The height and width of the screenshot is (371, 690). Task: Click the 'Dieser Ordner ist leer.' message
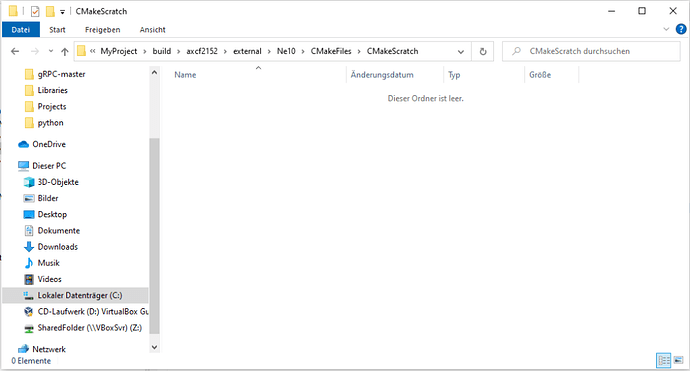[x=426, y=99]
